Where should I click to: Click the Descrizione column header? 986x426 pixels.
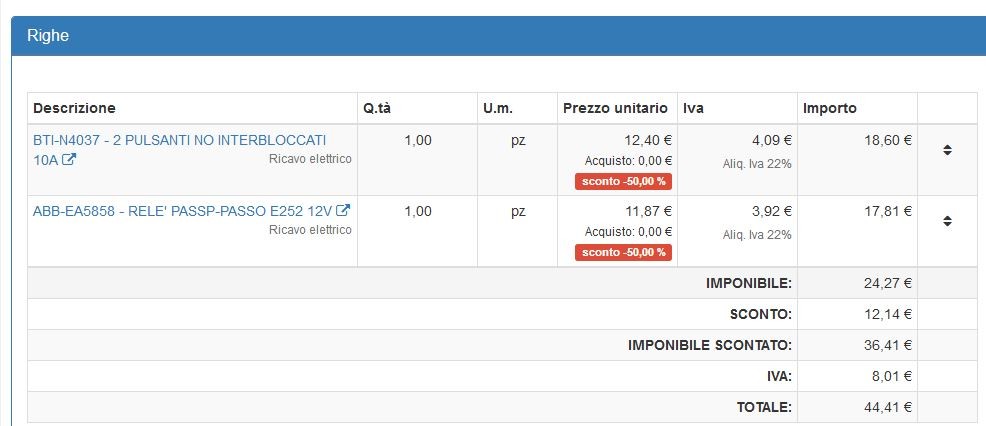pos(74,108)
